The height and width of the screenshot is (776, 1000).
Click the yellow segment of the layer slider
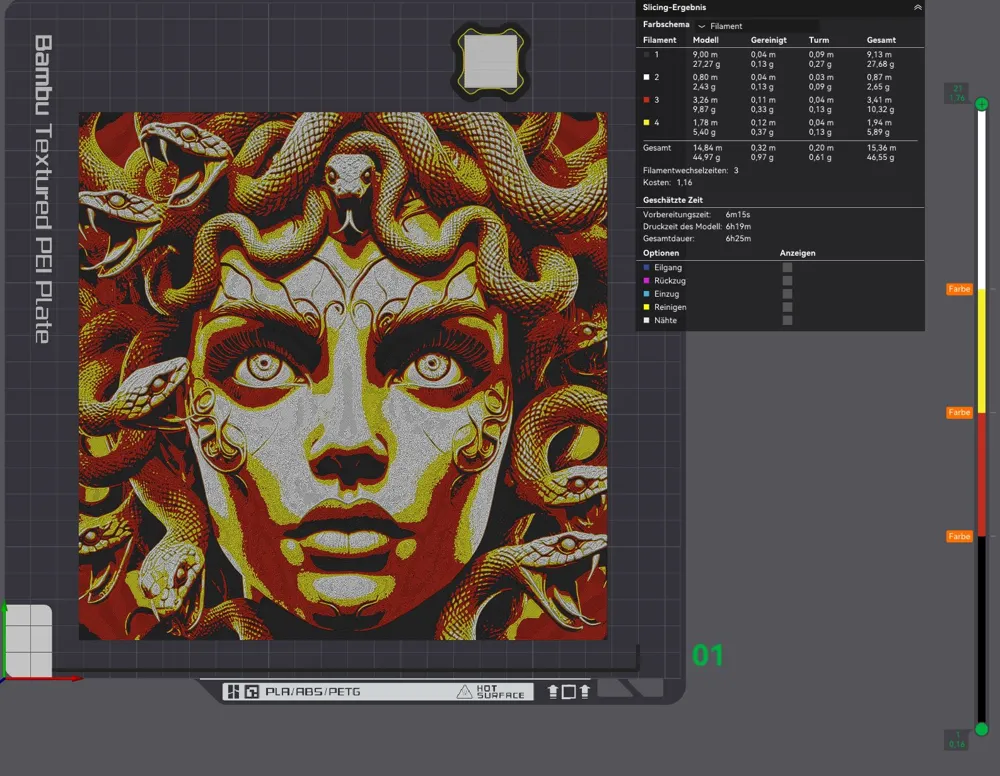click(982, 351)
